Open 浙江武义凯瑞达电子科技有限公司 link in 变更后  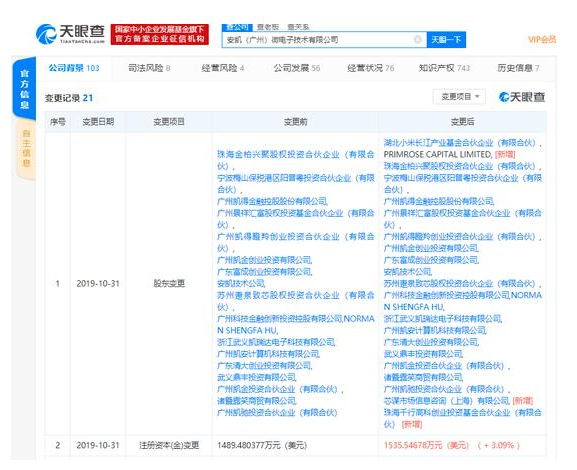[x=443, y=319]
